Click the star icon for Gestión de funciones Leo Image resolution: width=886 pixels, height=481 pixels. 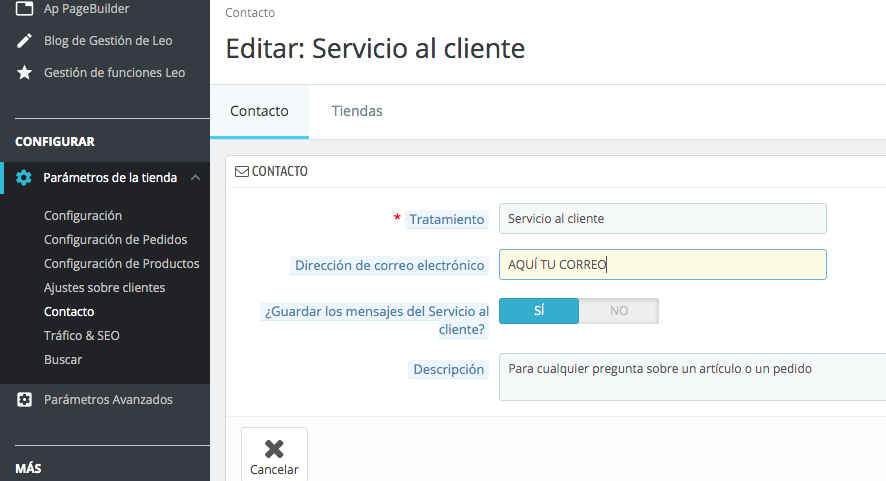point(24,72)
